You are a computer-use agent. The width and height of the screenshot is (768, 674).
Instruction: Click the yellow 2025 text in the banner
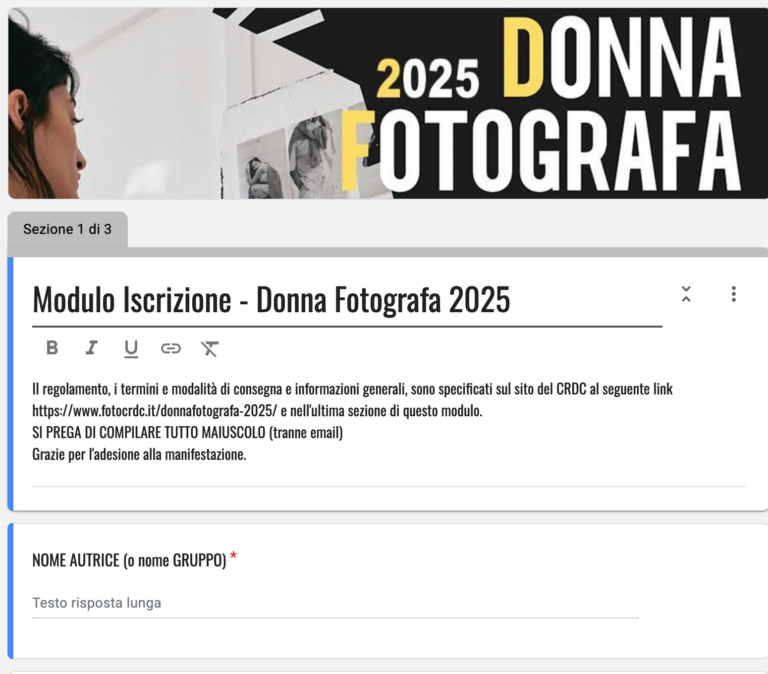click(428, 78)
